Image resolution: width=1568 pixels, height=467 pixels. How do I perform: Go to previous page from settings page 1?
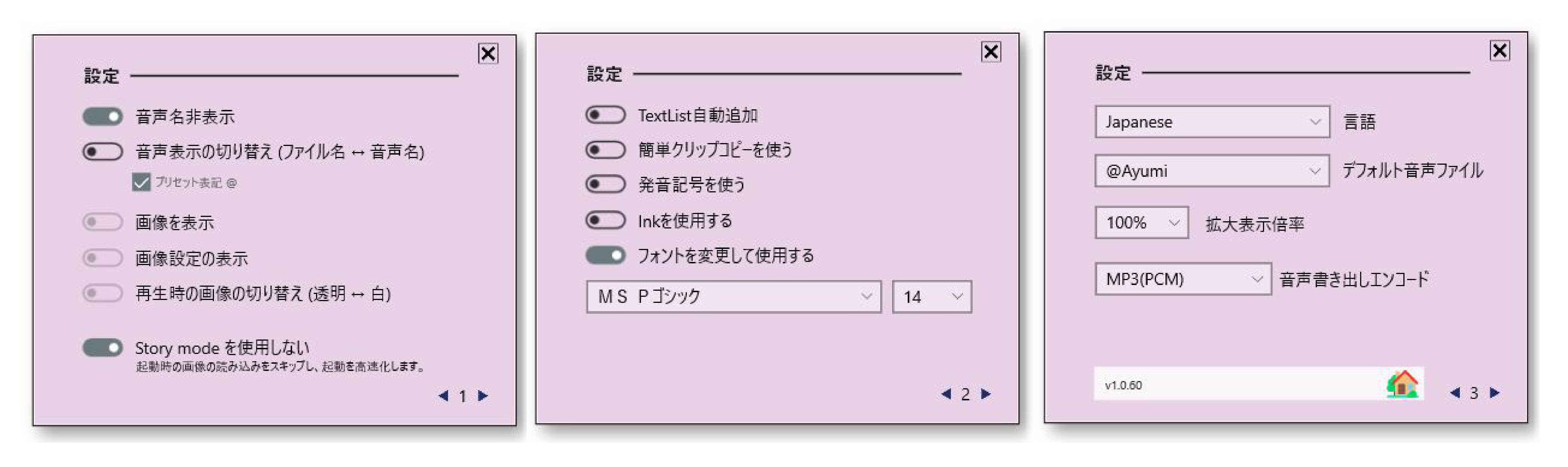pyautogui.click(x=443, y=396)
